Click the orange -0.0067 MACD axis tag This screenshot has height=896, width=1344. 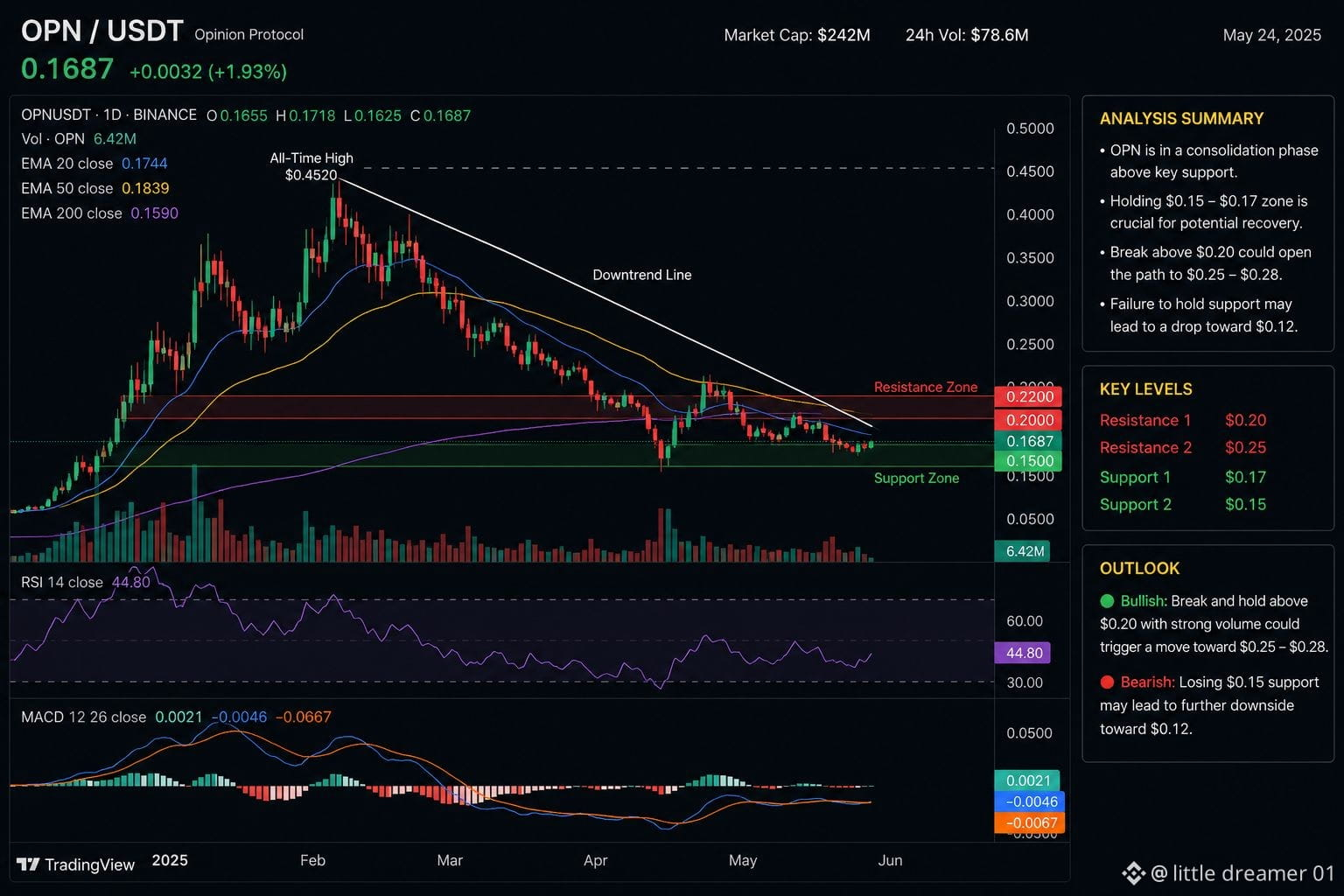click(1030, 822)
